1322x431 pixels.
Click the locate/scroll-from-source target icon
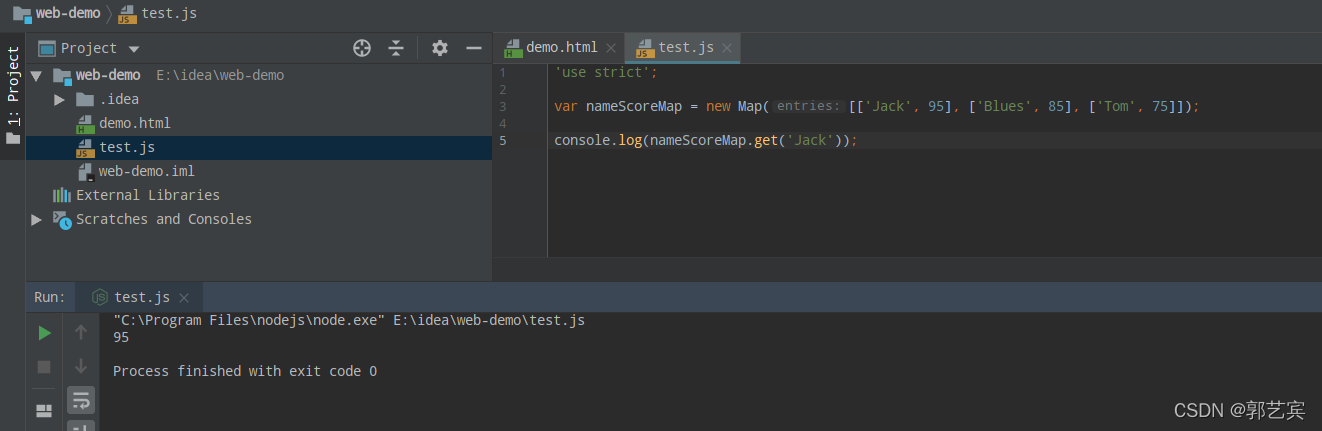click(362, 48)
